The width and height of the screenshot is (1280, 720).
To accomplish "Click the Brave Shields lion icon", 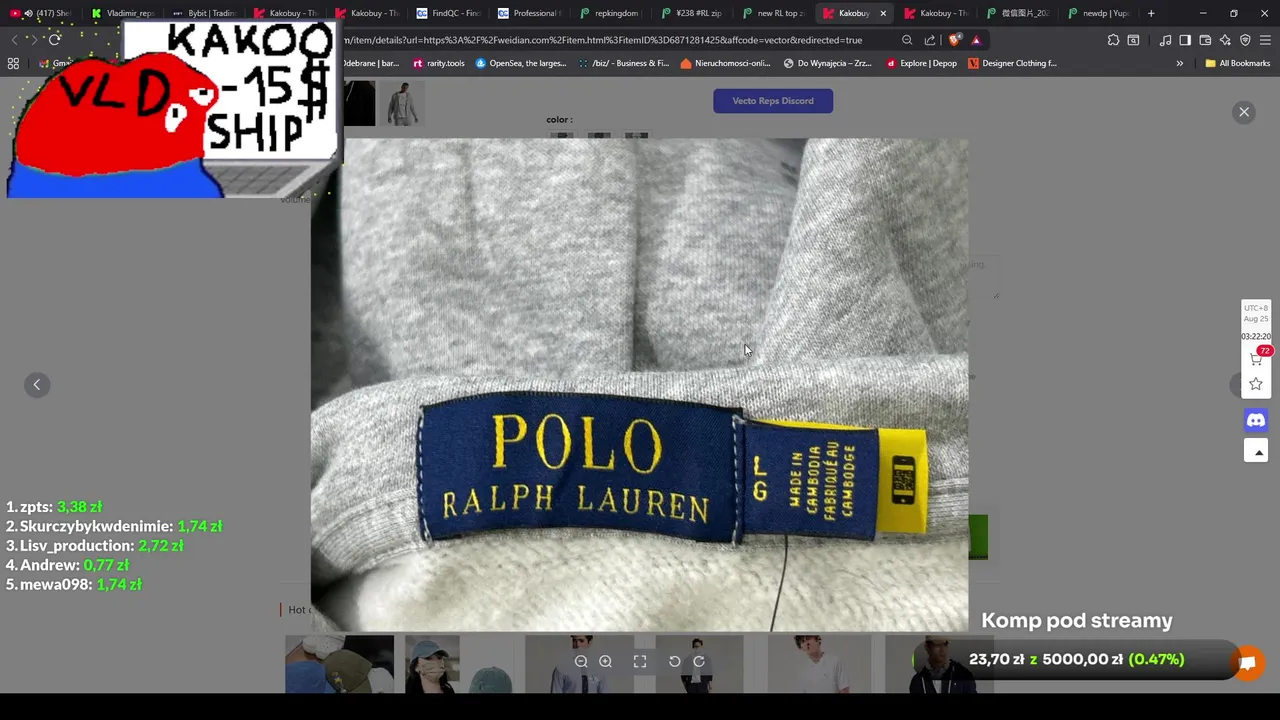I will click(x=954, y=40).
